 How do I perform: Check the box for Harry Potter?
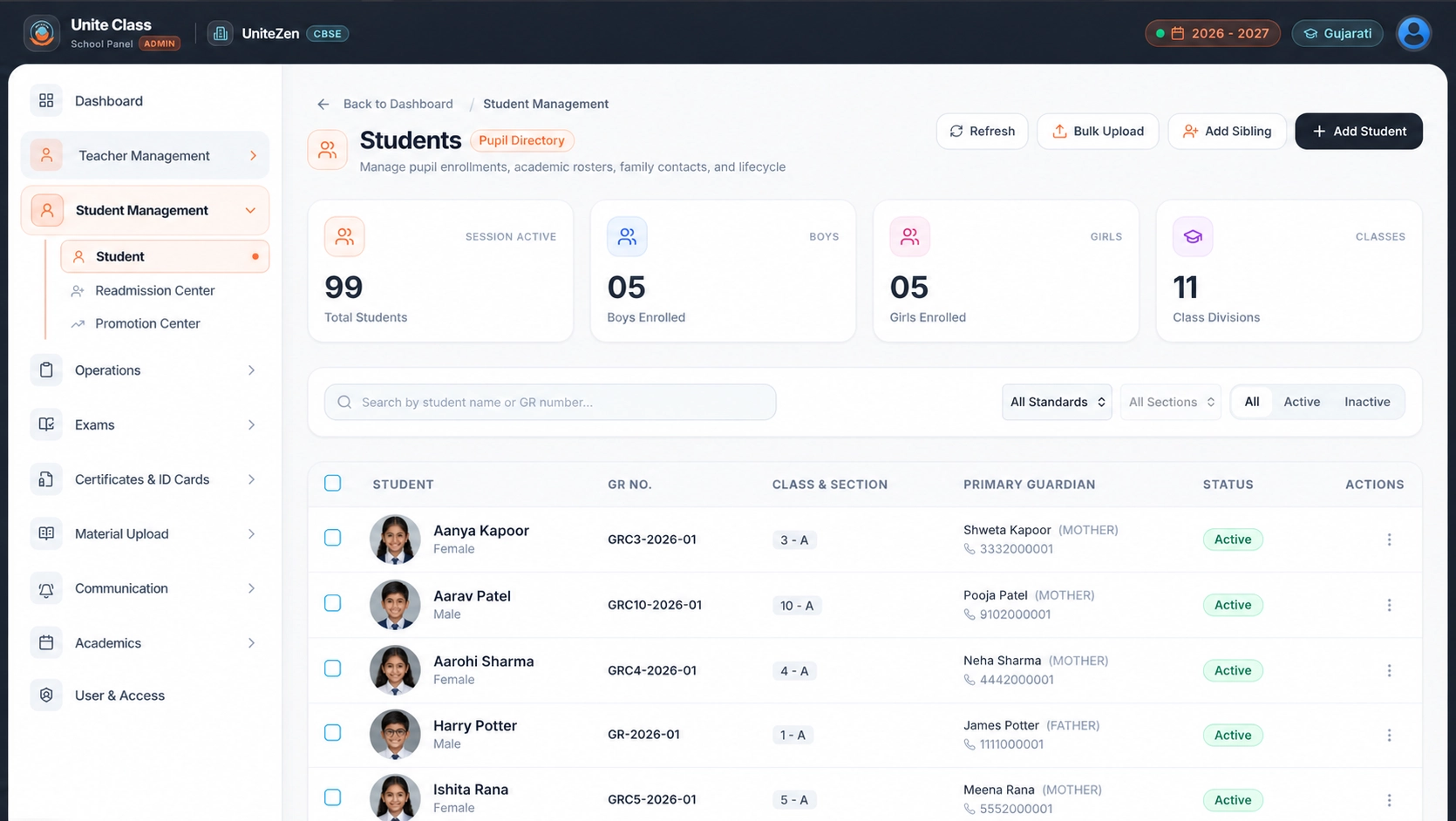coord(333,733)
